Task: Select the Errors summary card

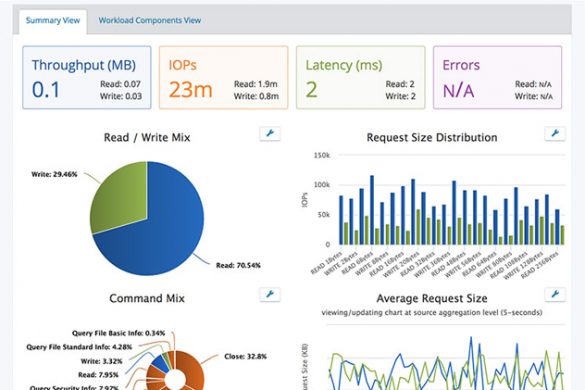Action: click(x=497, y=78)
